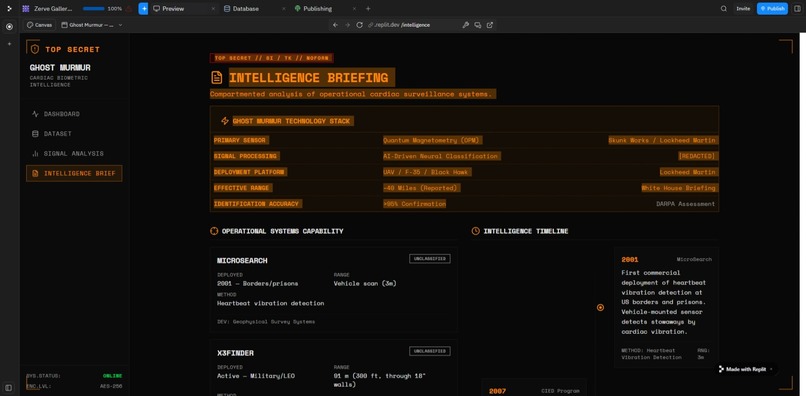This screenshot has height=396, width=806.
Task: Click the GHOST MURMUR sidebar title
Action: (x=60, y=68)
